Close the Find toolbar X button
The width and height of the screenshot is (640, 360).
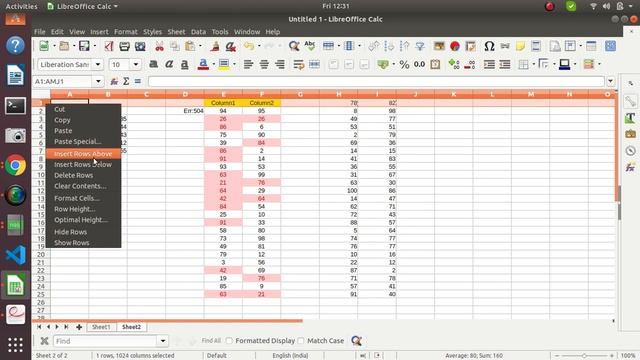[x=44, y=341]
